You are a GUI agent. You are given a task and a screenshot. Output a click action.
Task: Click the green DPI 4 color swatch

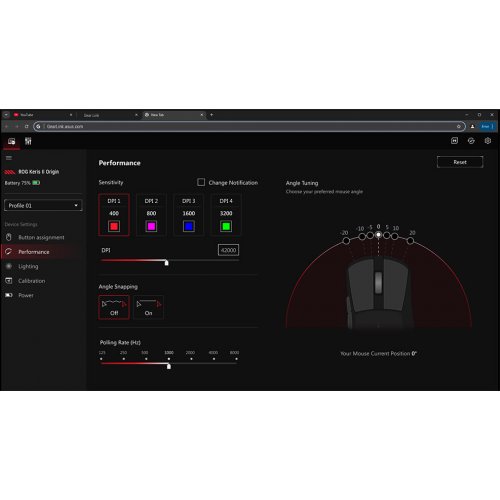226,227
